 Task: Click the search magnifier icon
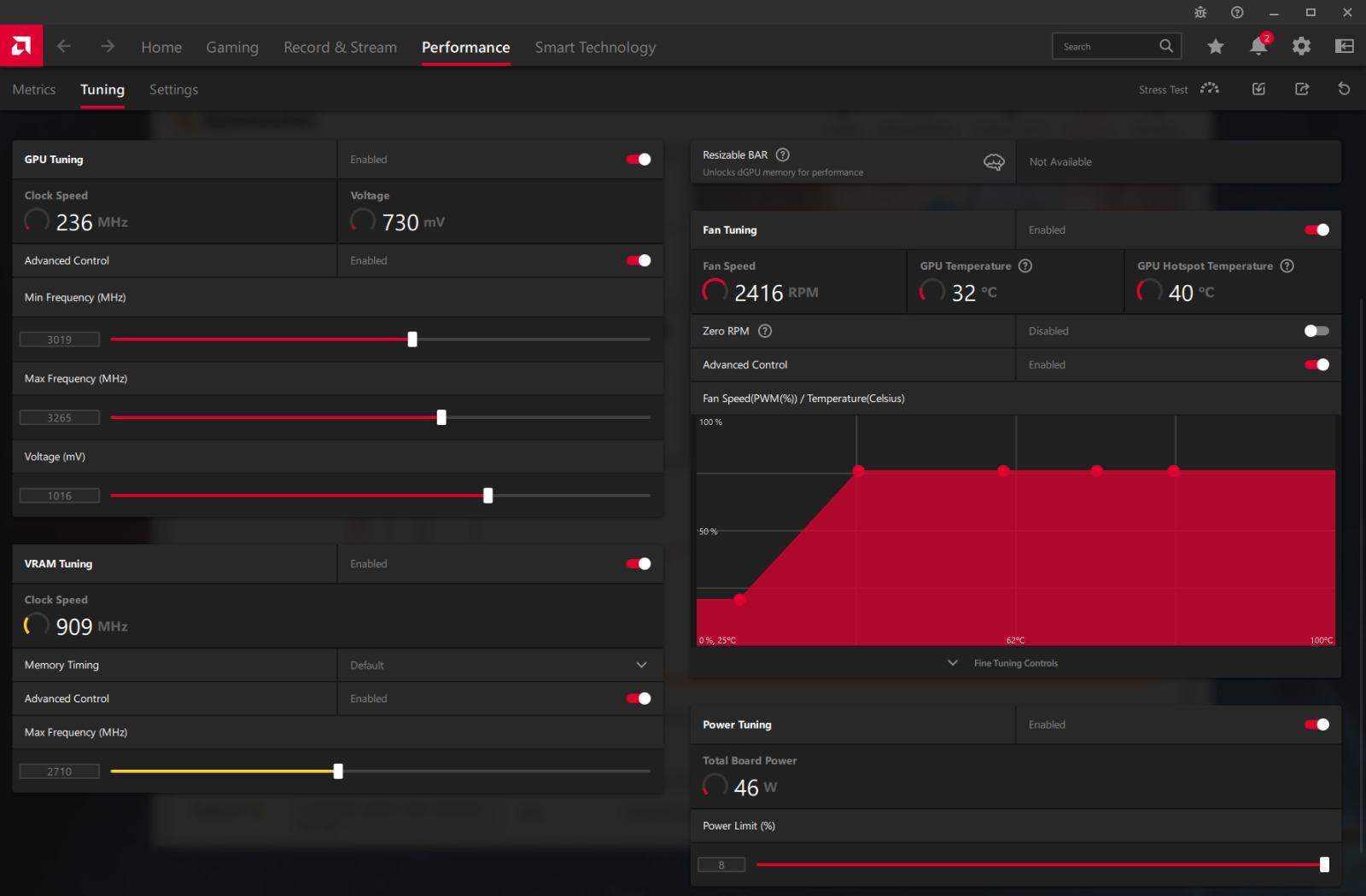(1166, 46)
